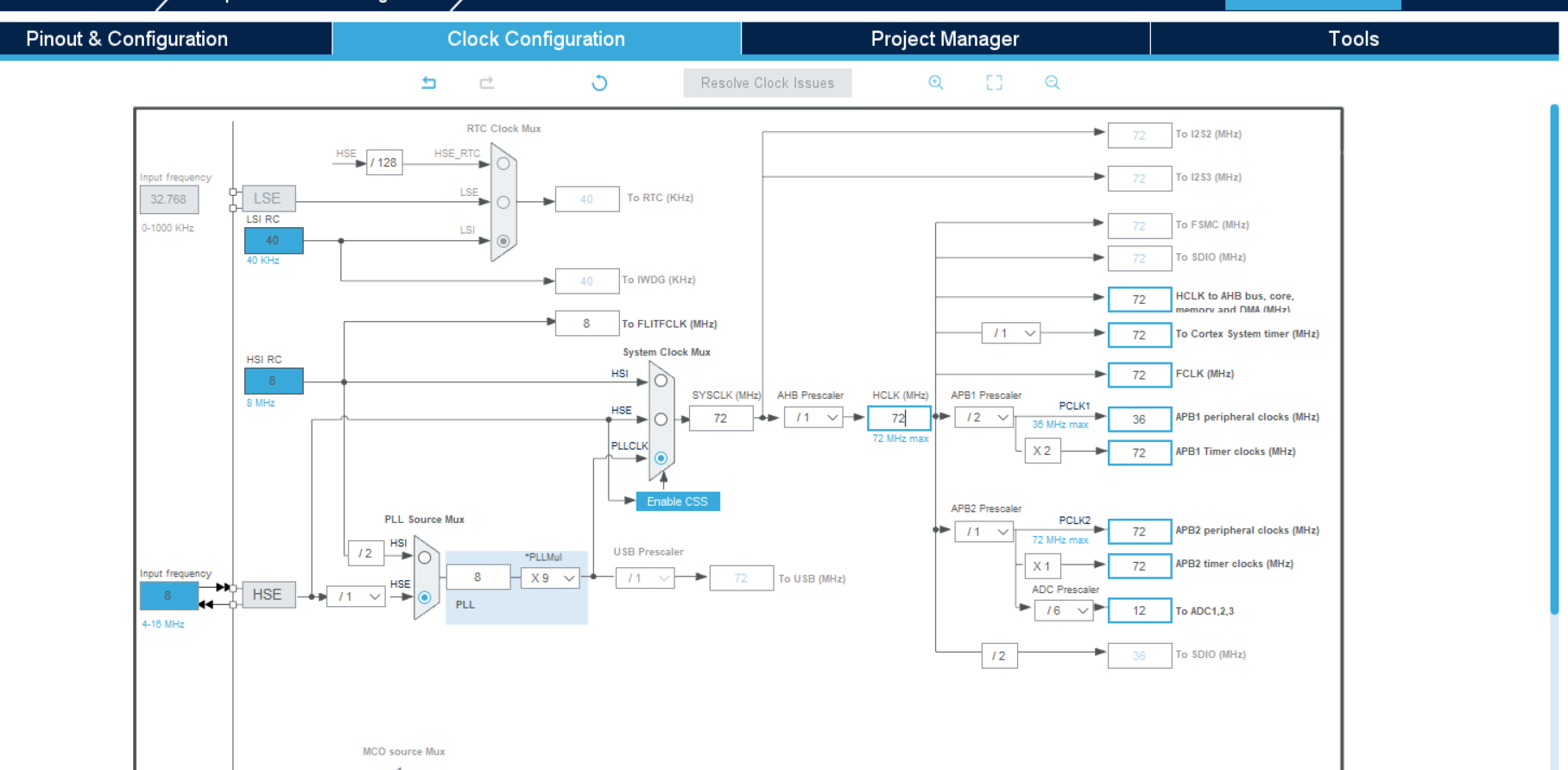Viewport: 1568px width, 770px height.
Task: Click the To I2S2 (MHz) value box
Action: (x=1140, y=136)
